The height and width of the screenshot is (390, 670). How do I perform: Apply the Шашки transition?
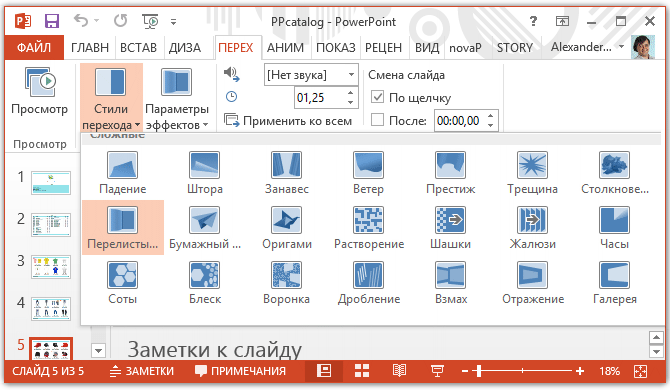point(450,228)
